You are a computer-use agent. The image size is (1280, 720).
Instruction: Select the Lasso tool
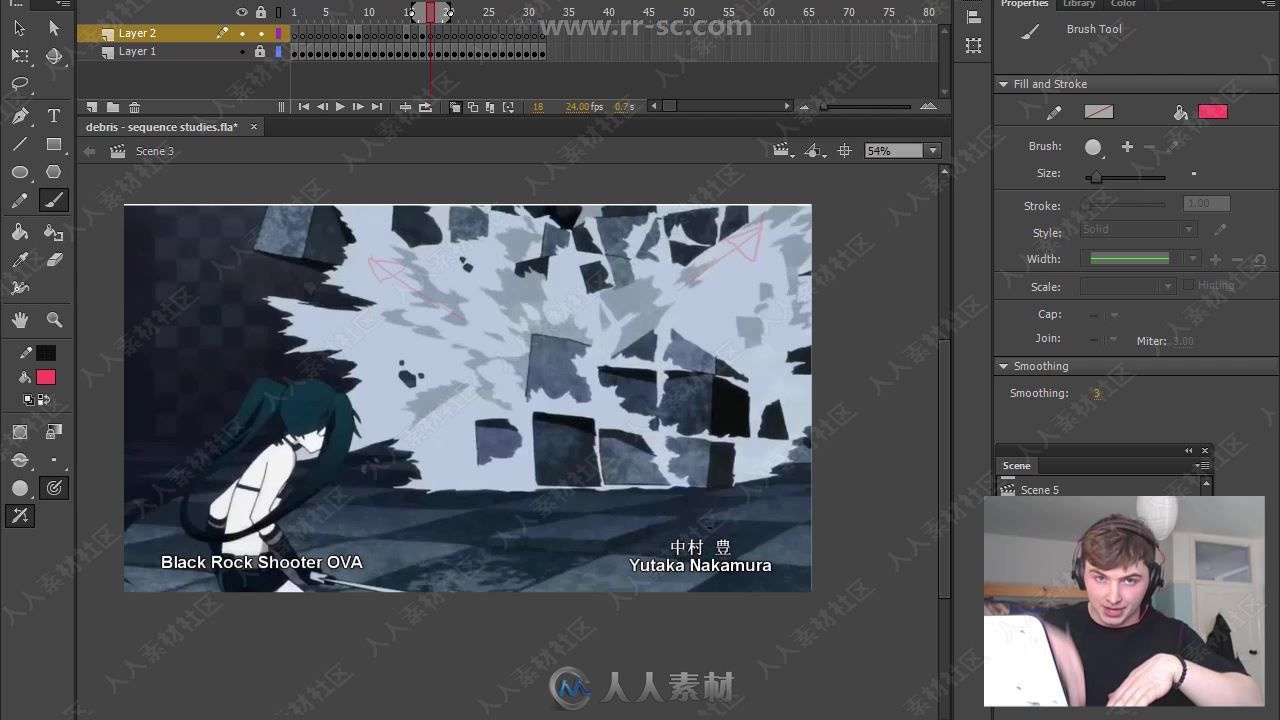tap(20, 85)
